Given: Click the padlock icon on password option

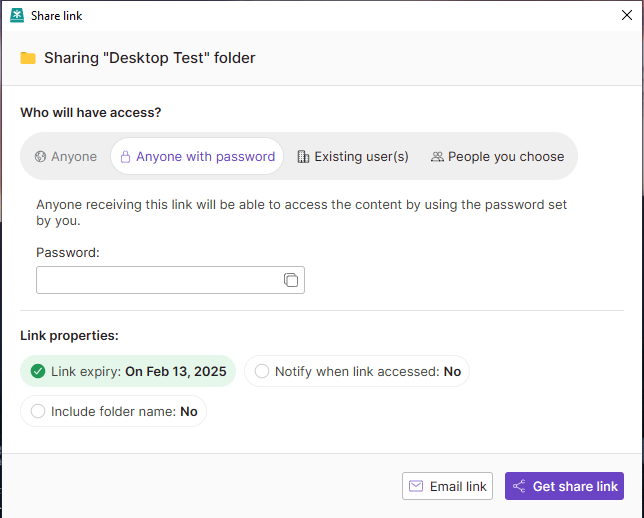Looking at the screenshot, I should [x=126, y=157].
